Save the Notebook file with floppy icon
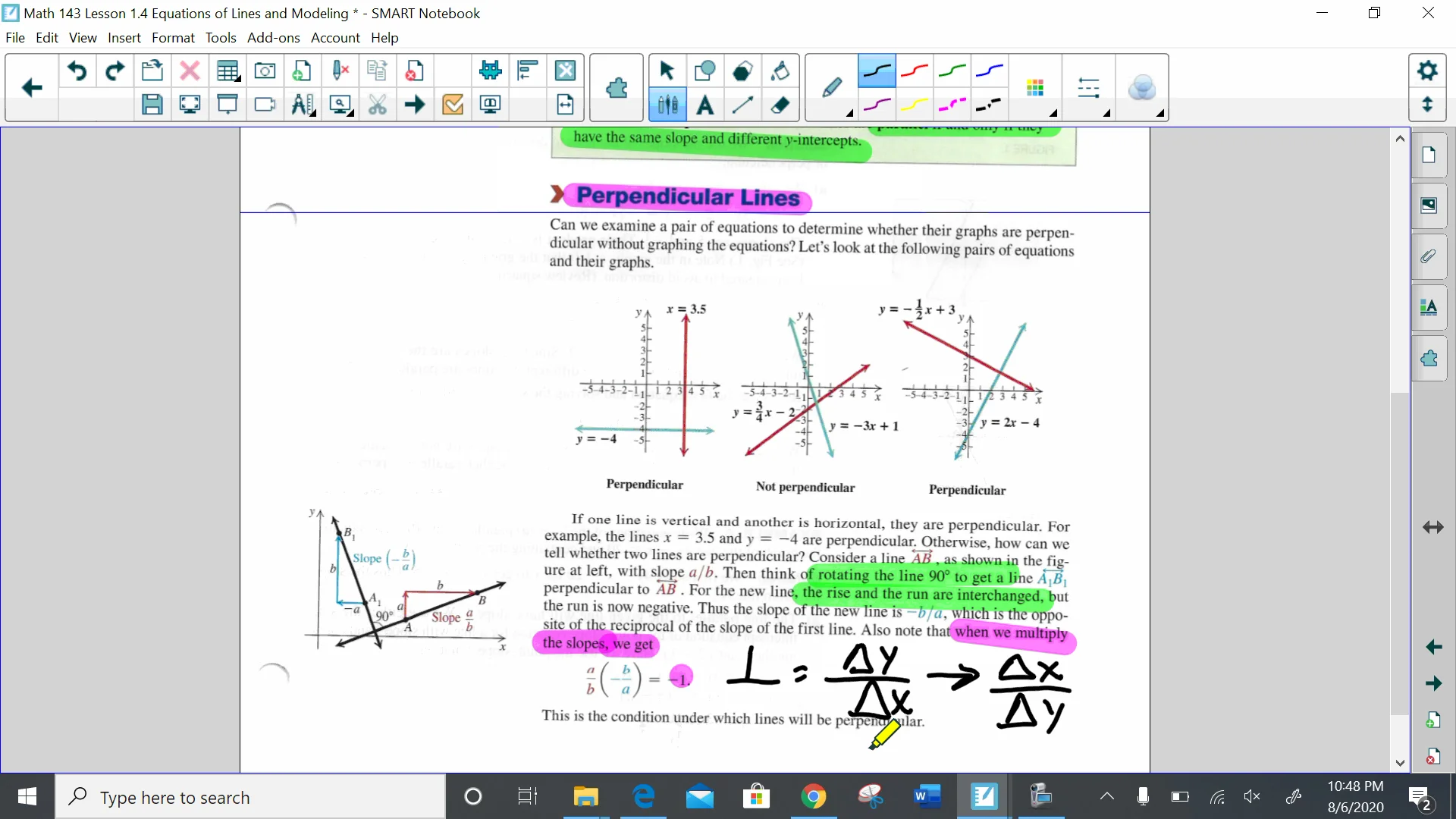 [152, 105]
